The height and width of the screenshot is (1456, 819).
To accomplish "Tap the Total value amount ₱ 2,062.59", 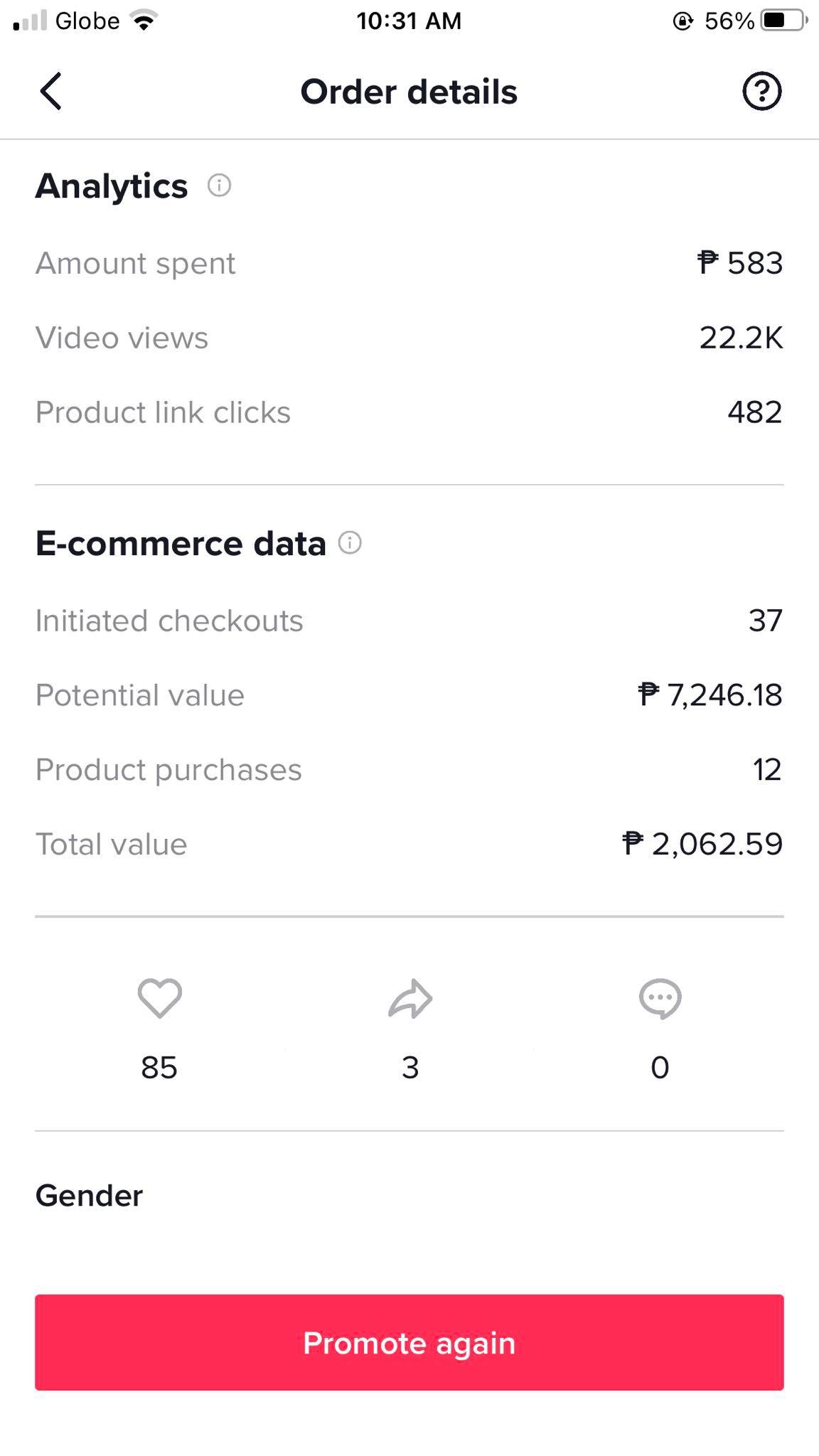I will coord(702,844).
